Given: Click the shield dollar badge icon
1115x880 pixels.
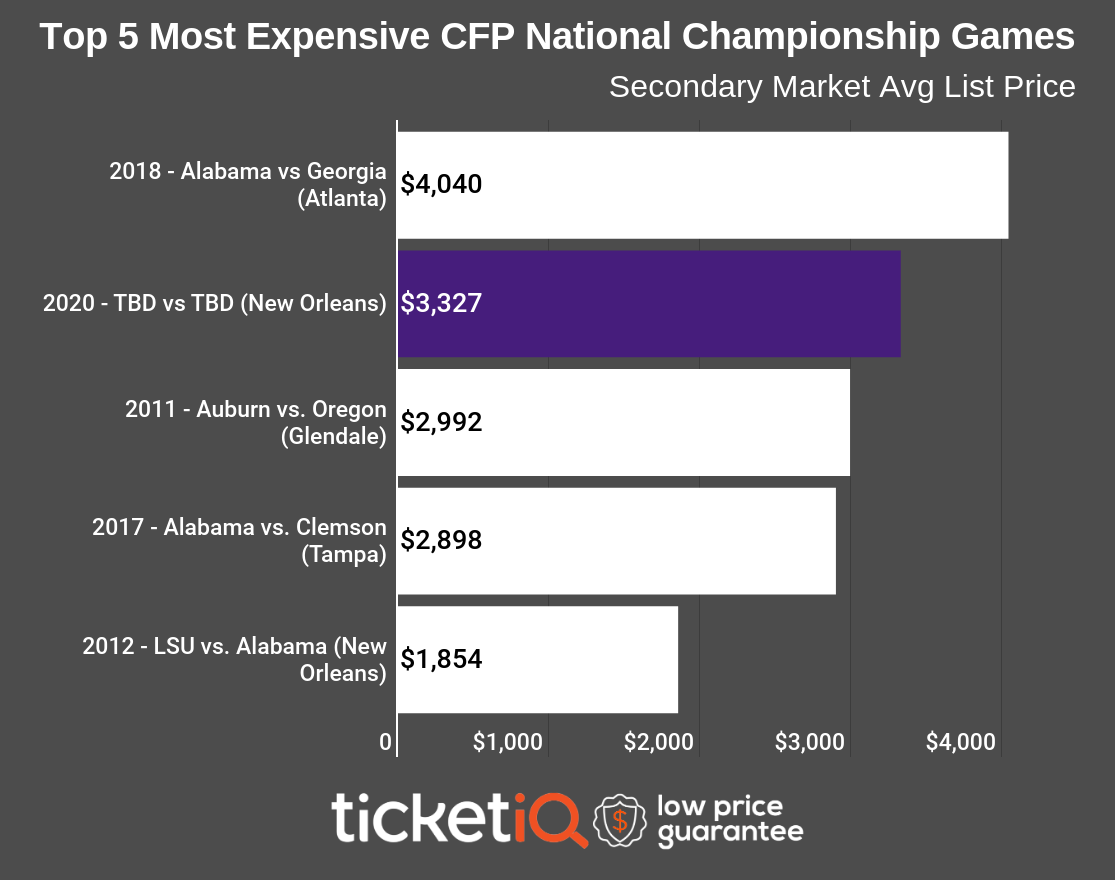Looking at the screenshot, I should 620,822.
